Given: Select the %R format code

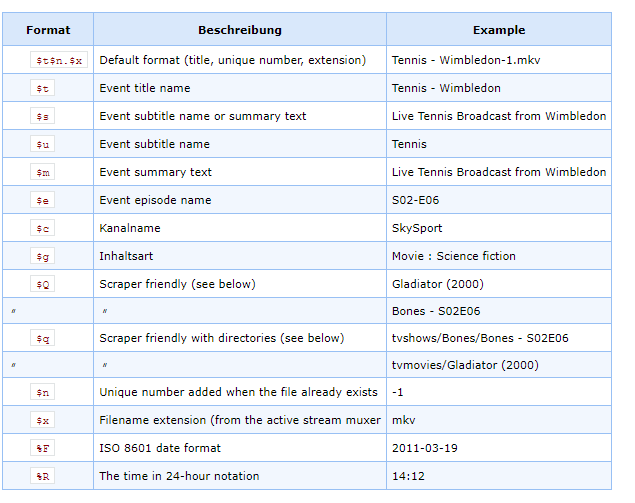Looking at the screenshot, I should [43, 475].
